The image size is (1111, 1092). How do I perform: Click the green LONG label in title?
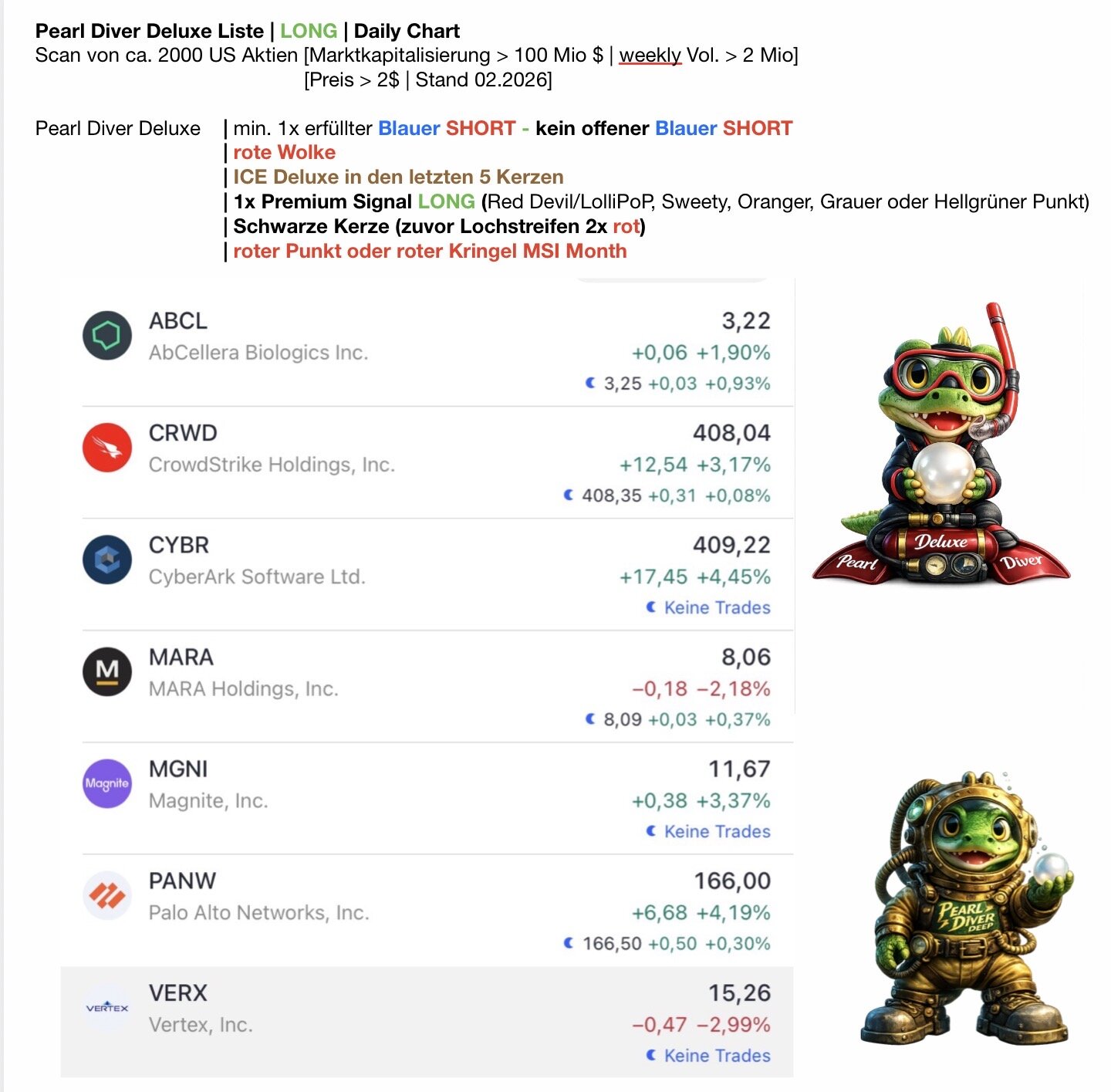[309, 31]
